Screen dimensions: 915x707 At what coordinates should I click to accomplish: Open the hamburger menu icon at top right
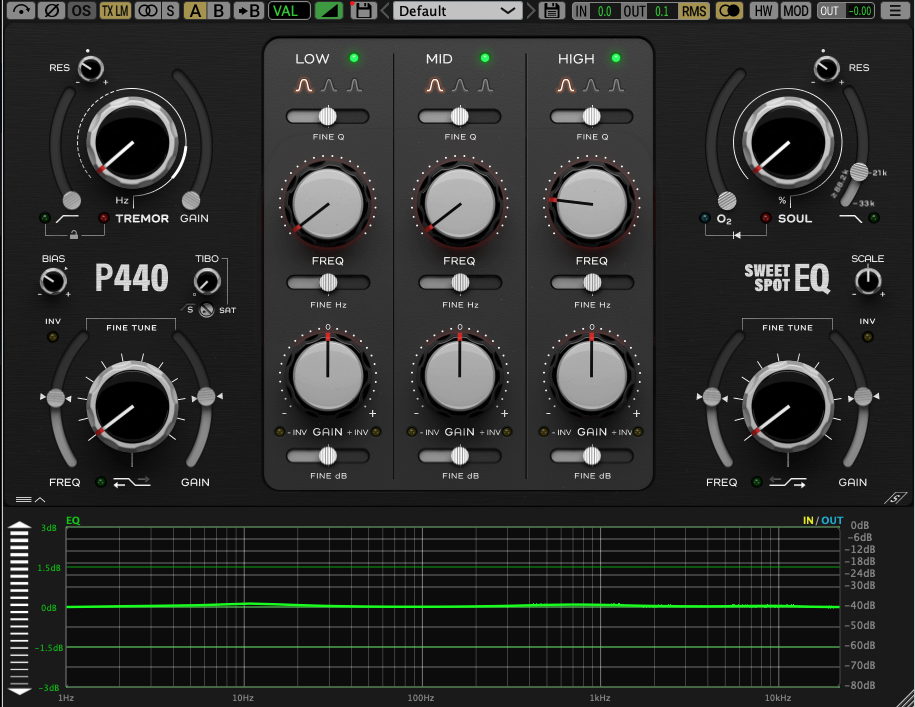895,12
